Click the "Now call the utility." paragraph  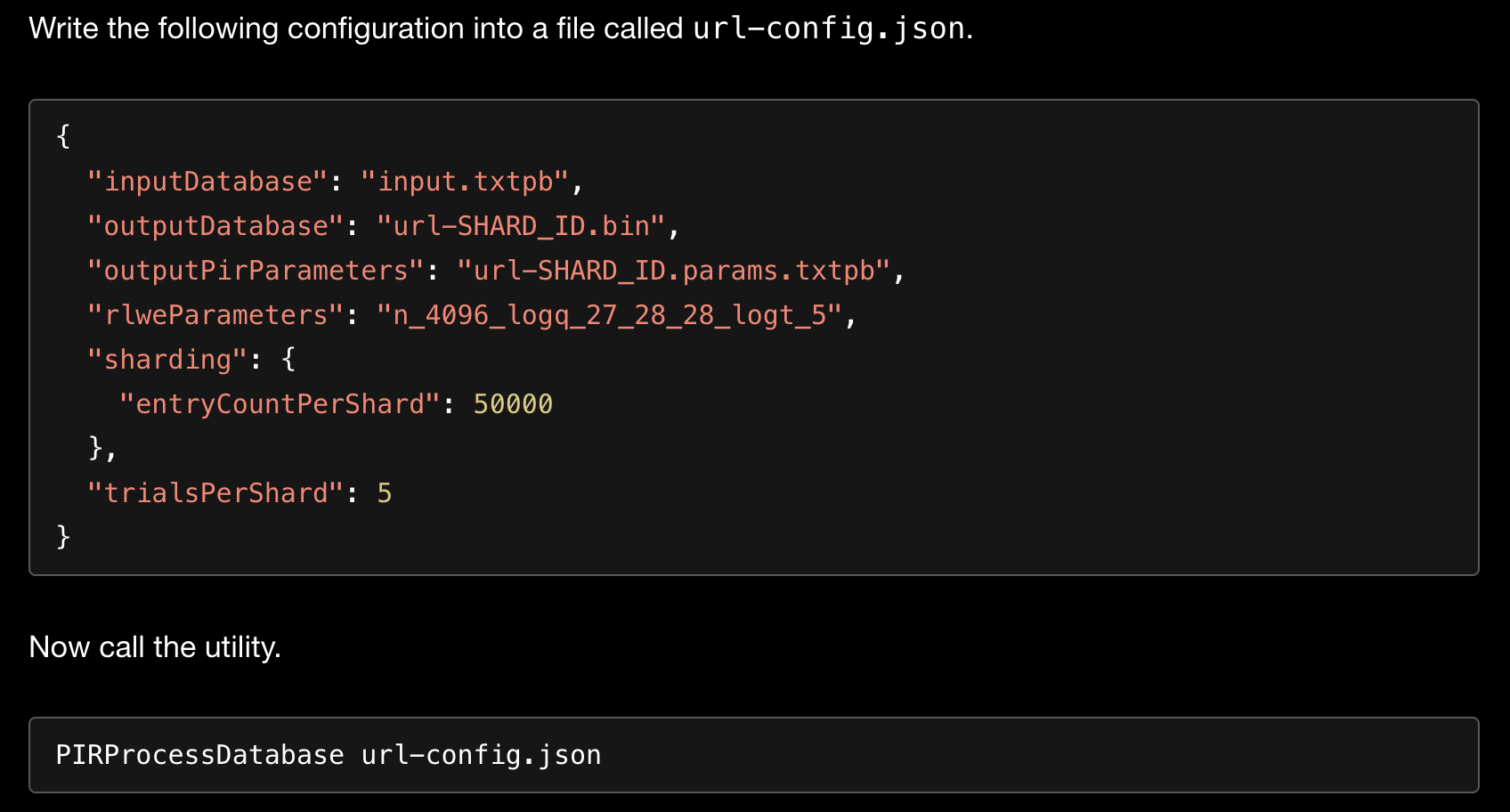(x=155, y=647)
